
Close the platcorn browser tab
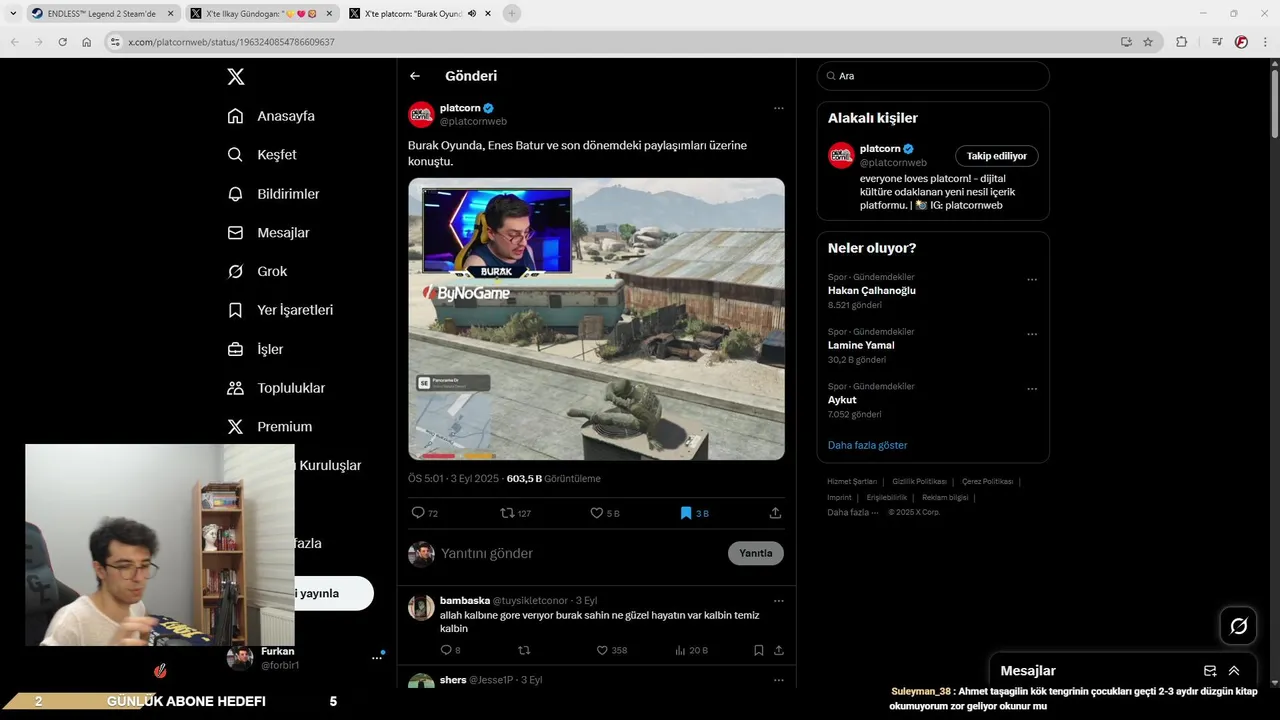(x=487, y=14)
